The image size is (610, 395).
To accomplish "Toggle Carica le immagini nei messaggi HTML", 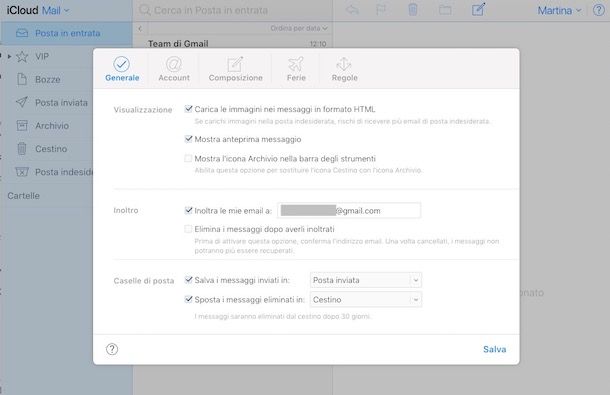I will [x=188, y=109].
